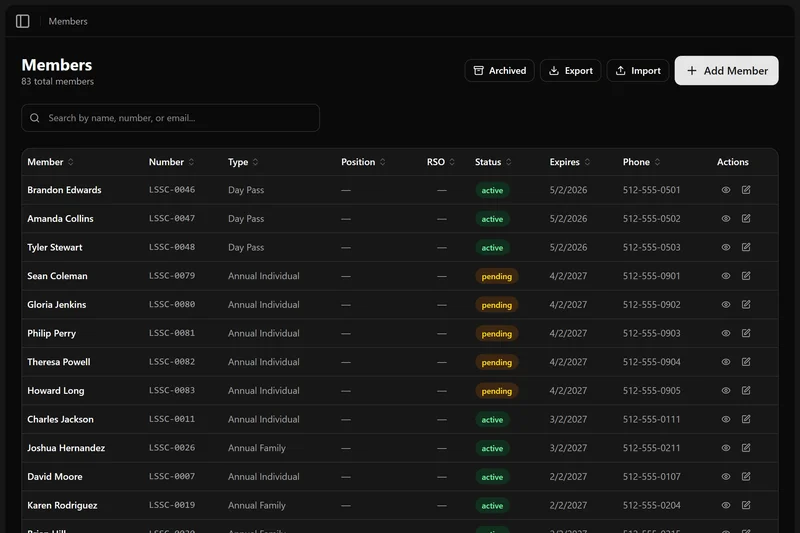Select member name Gloria Jenkins
Viewport: 800px width, 533px height.
[57, 304]
